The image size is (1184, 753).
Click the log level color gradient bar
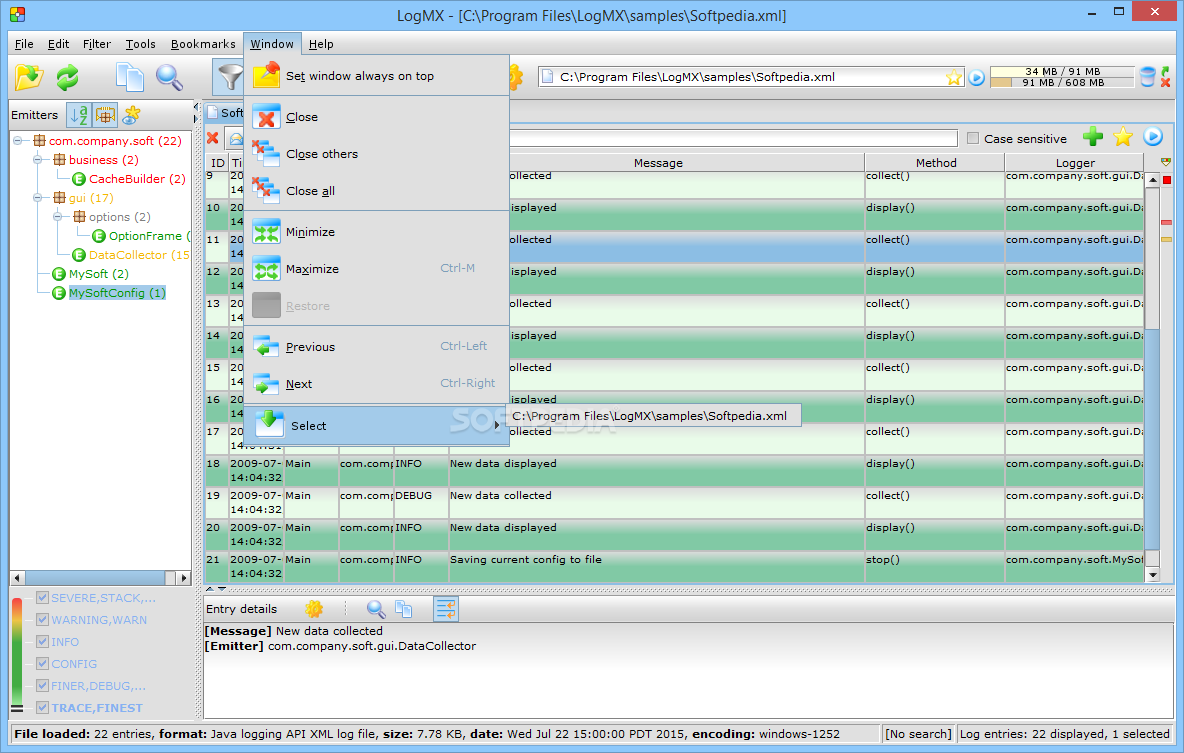coord(17,651)
